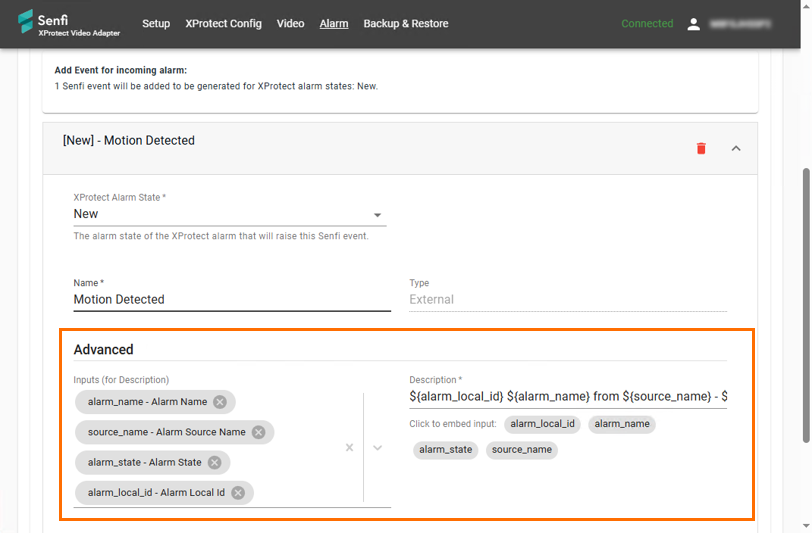The image size is (812, 533).
Task: Click the user account profile icon
Action: (693, 24)
